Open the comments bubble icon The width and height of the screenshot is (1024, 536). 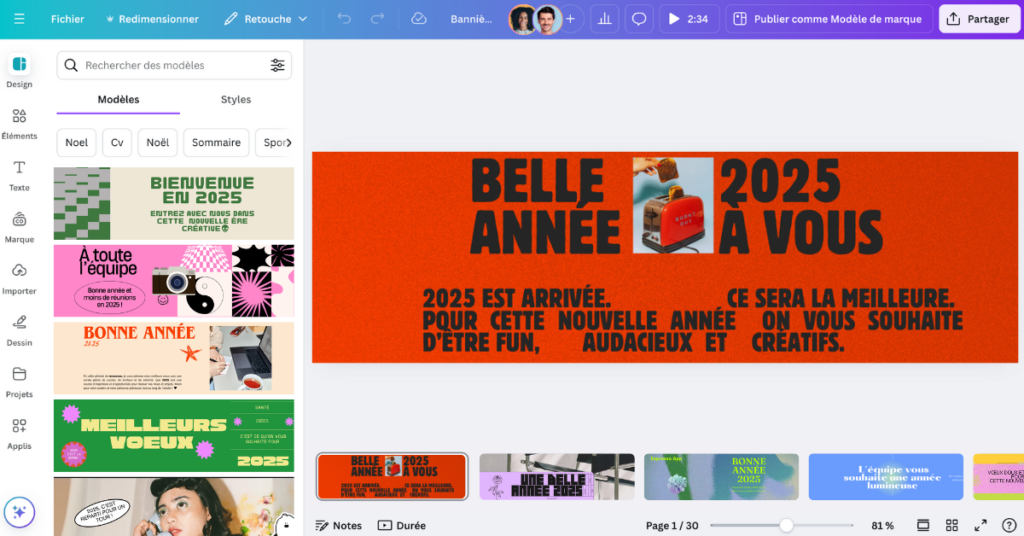tap(639, 19)
